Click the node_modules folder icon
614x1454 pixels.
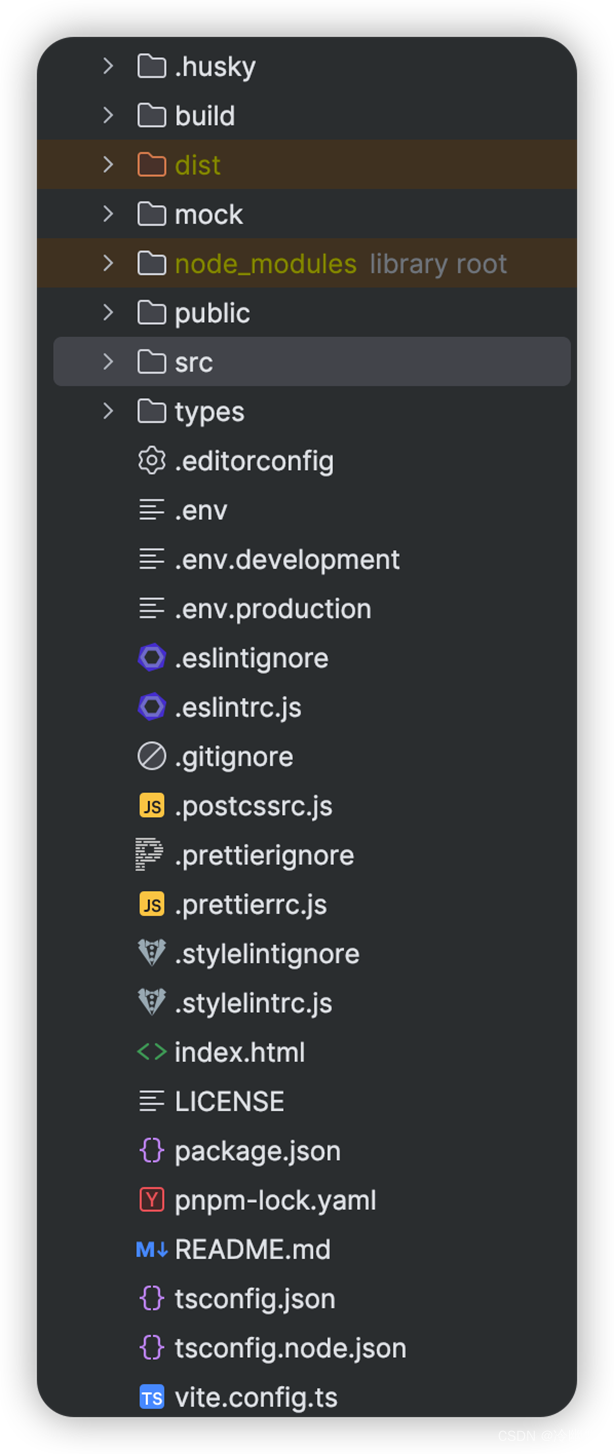point(152,263)
